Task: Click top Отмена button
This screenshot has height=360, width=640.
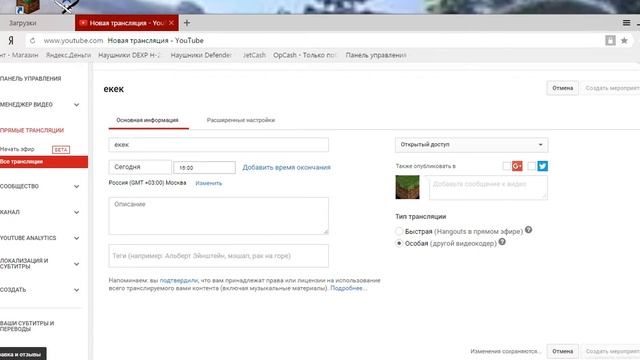Action: 562,88
